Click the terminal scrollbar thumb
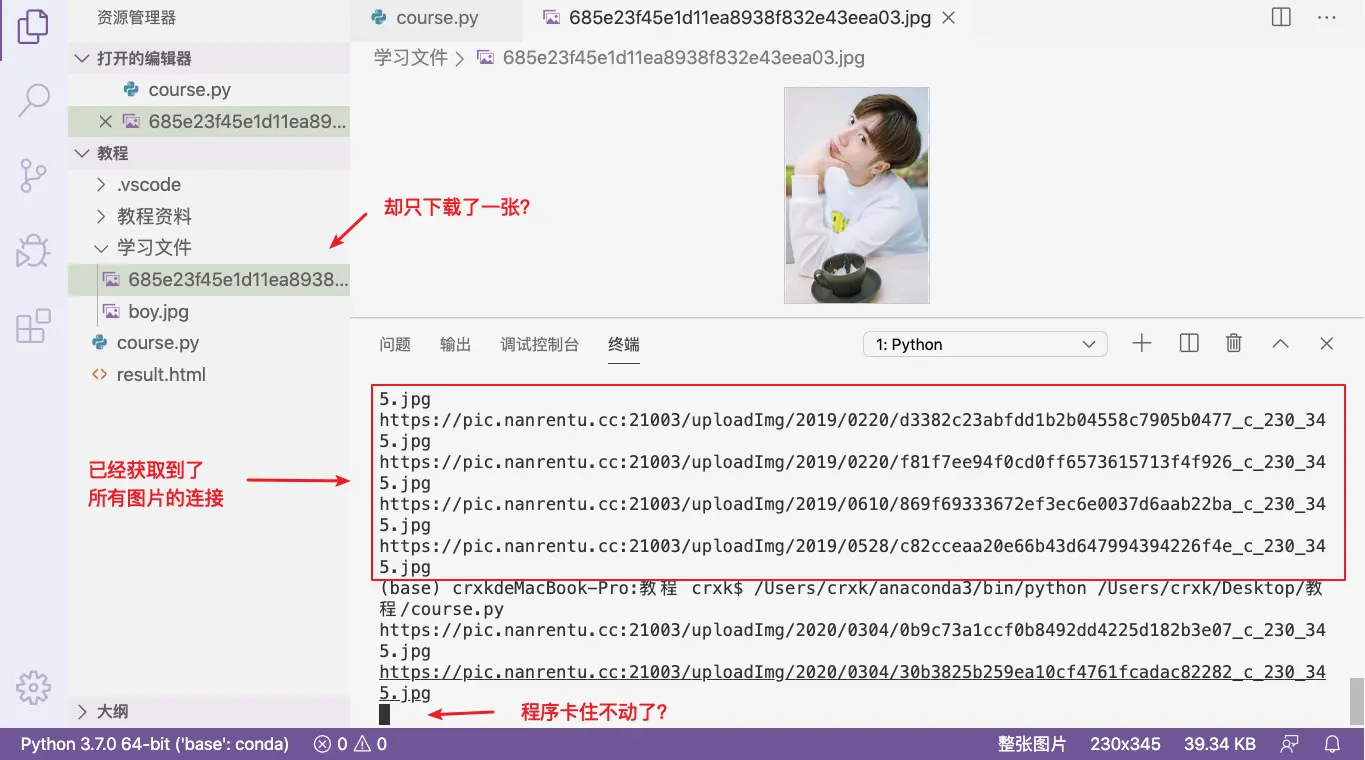This screenshot has width=1365, height=760. coord(1356,700)
